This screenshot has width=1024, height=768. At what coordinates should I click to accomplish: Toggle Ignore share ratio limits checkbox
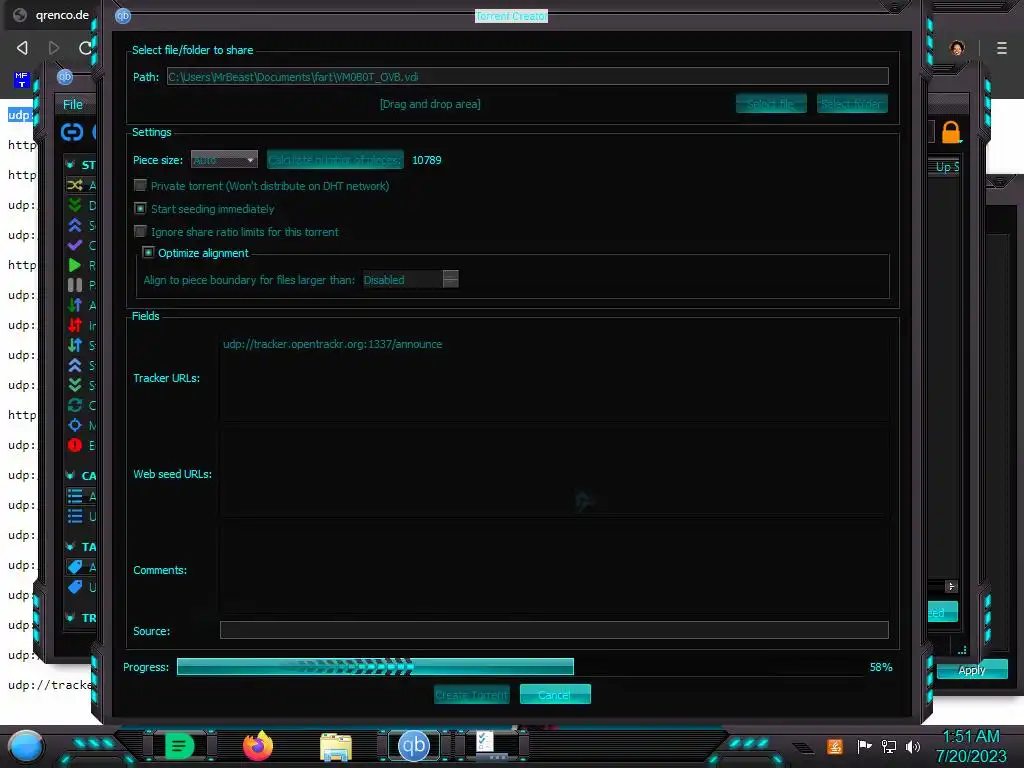click(x=140, y=231)
